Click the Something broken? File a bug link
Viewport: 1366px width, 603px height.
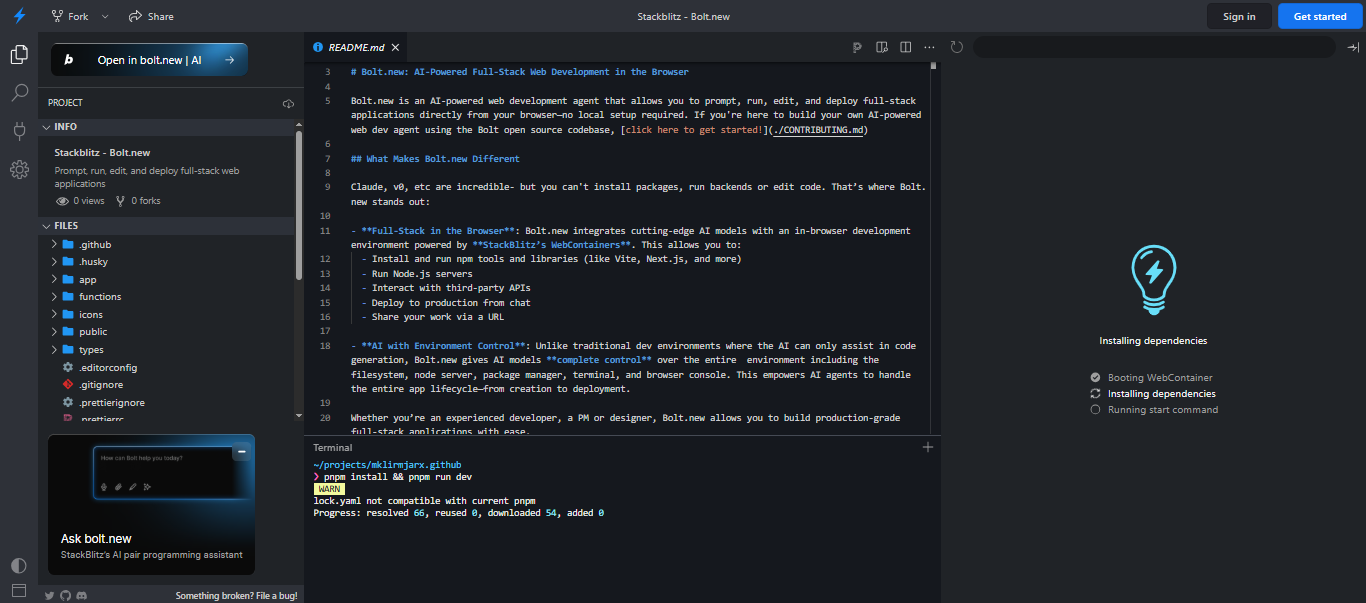pyautogui.click(x=236, y=595)
